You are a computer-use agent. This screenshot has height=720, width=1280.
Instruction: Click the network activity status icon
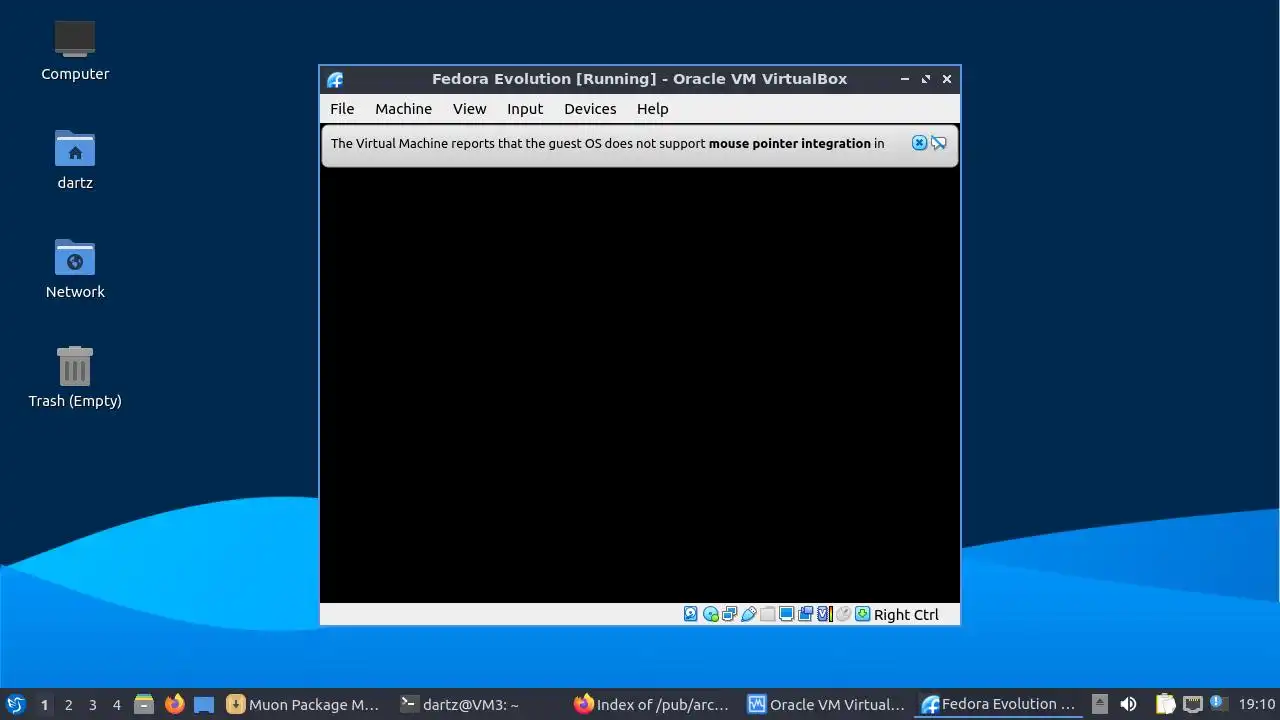(729, 614)
